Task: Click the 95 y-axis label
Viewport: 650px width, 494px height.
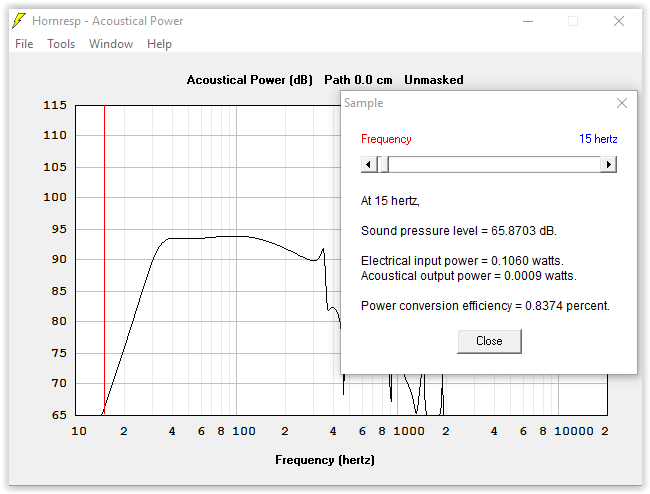Action: (59, 229)
